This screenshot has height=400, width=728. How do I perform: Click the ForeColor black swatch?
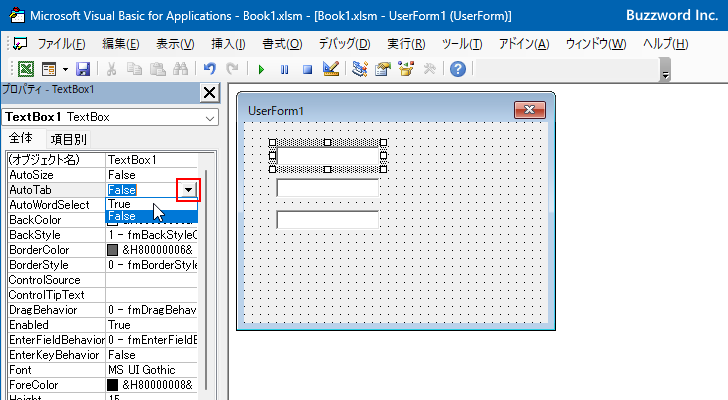click(112, 385)
